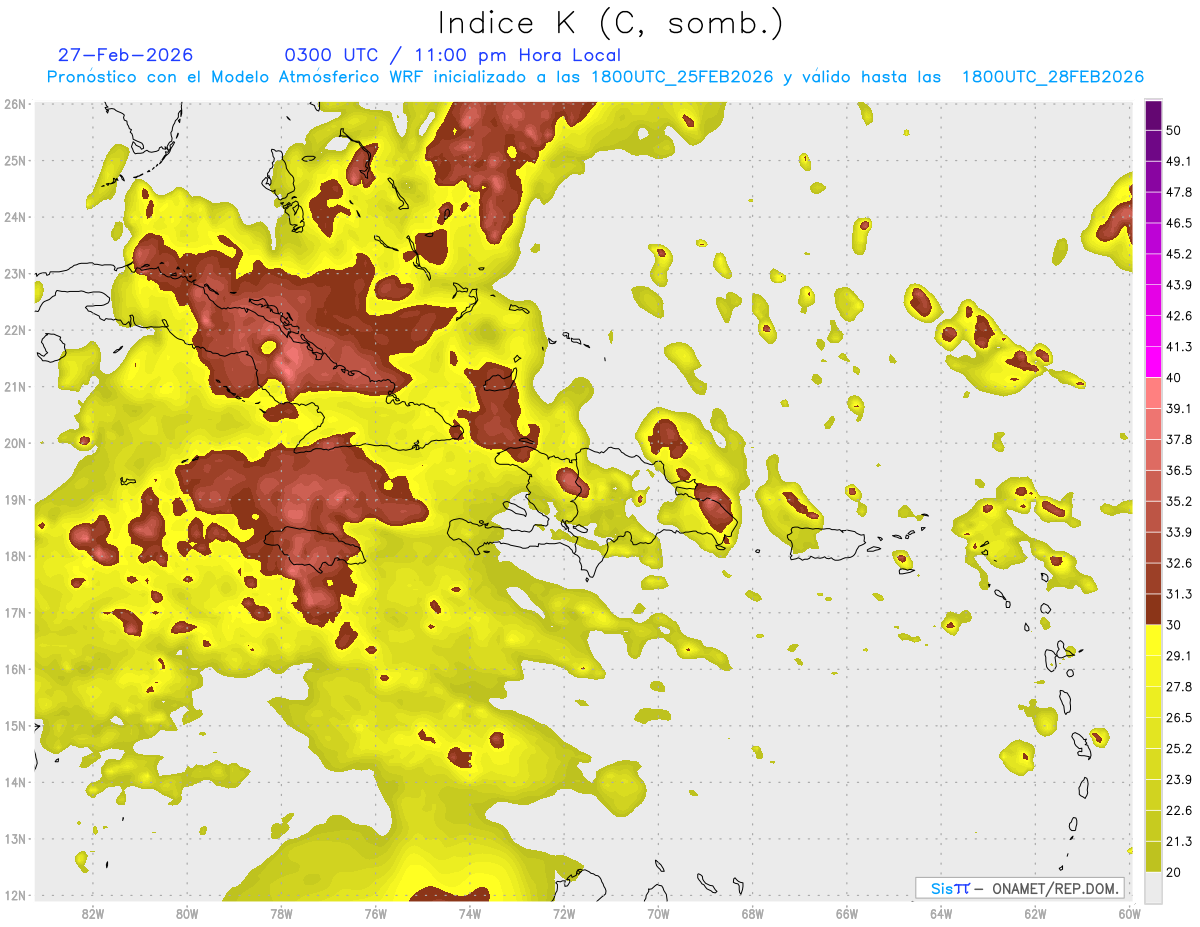Click '0300 UTC / 11:00 pm Hora Local'
1200x927 pixels.
coord(452,55)
